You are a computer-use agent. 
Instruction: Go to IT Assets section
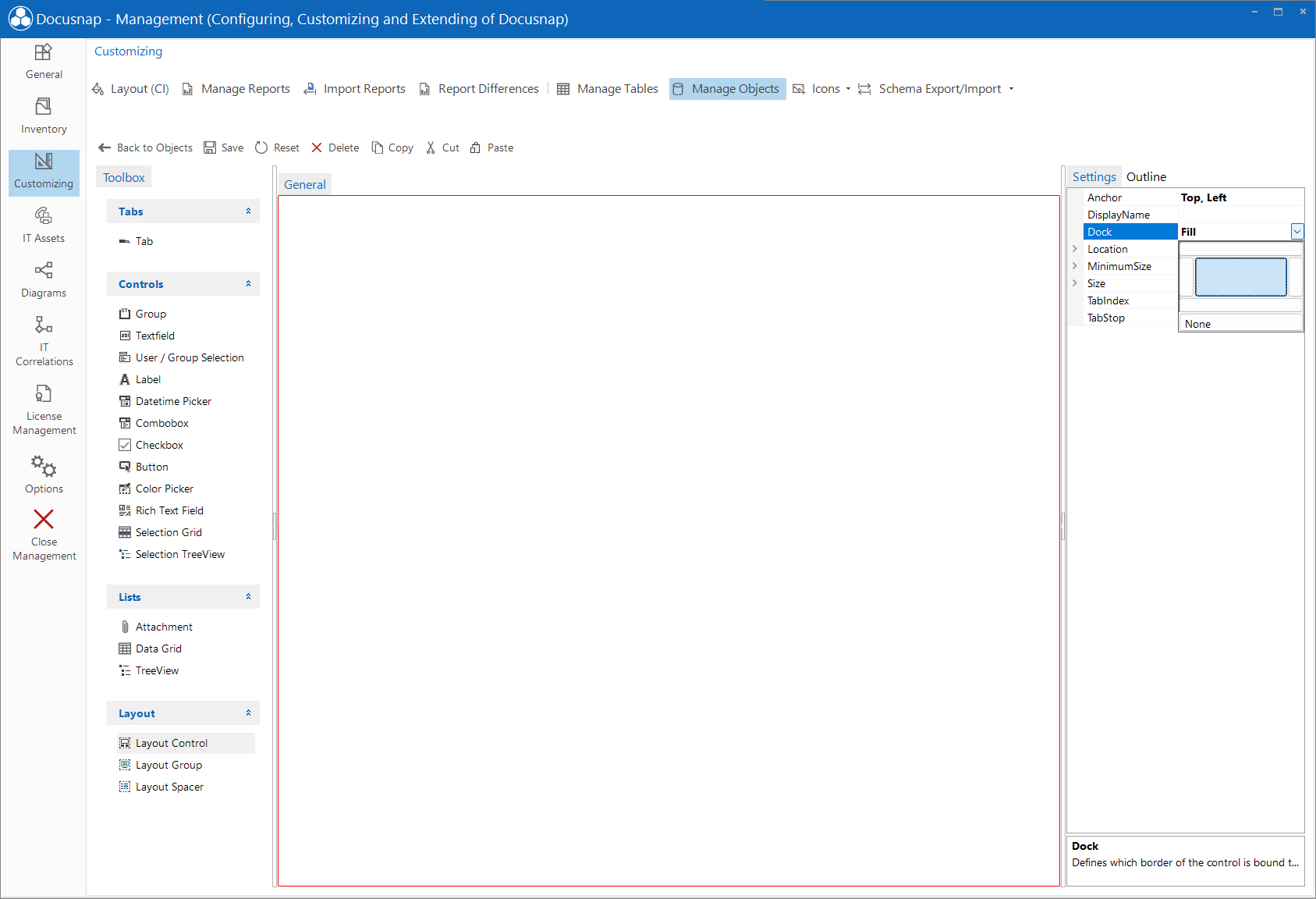(44, 226)
